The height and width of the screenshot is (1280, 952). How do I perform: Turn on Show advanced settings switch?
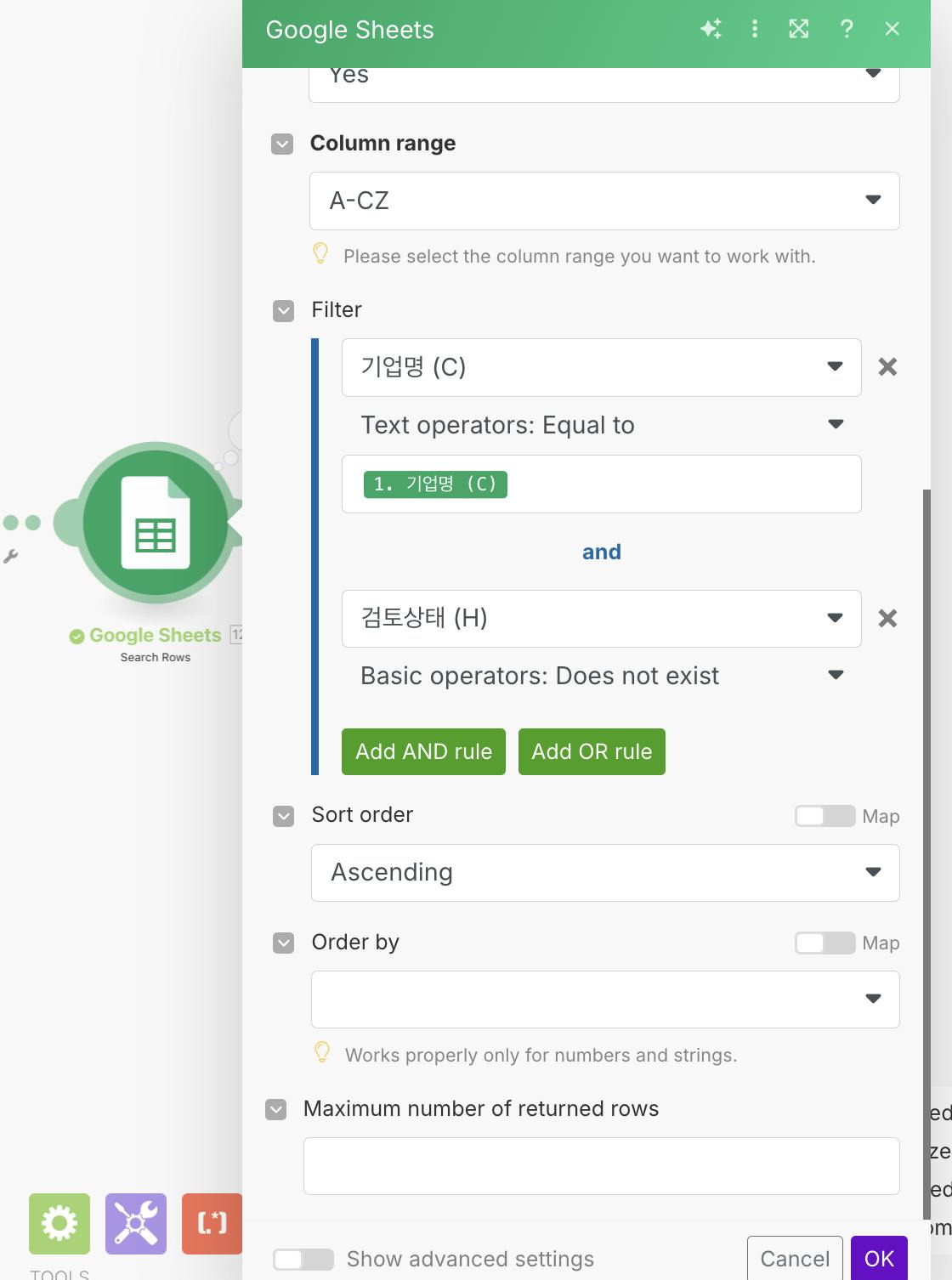[x=303, y=1260]
